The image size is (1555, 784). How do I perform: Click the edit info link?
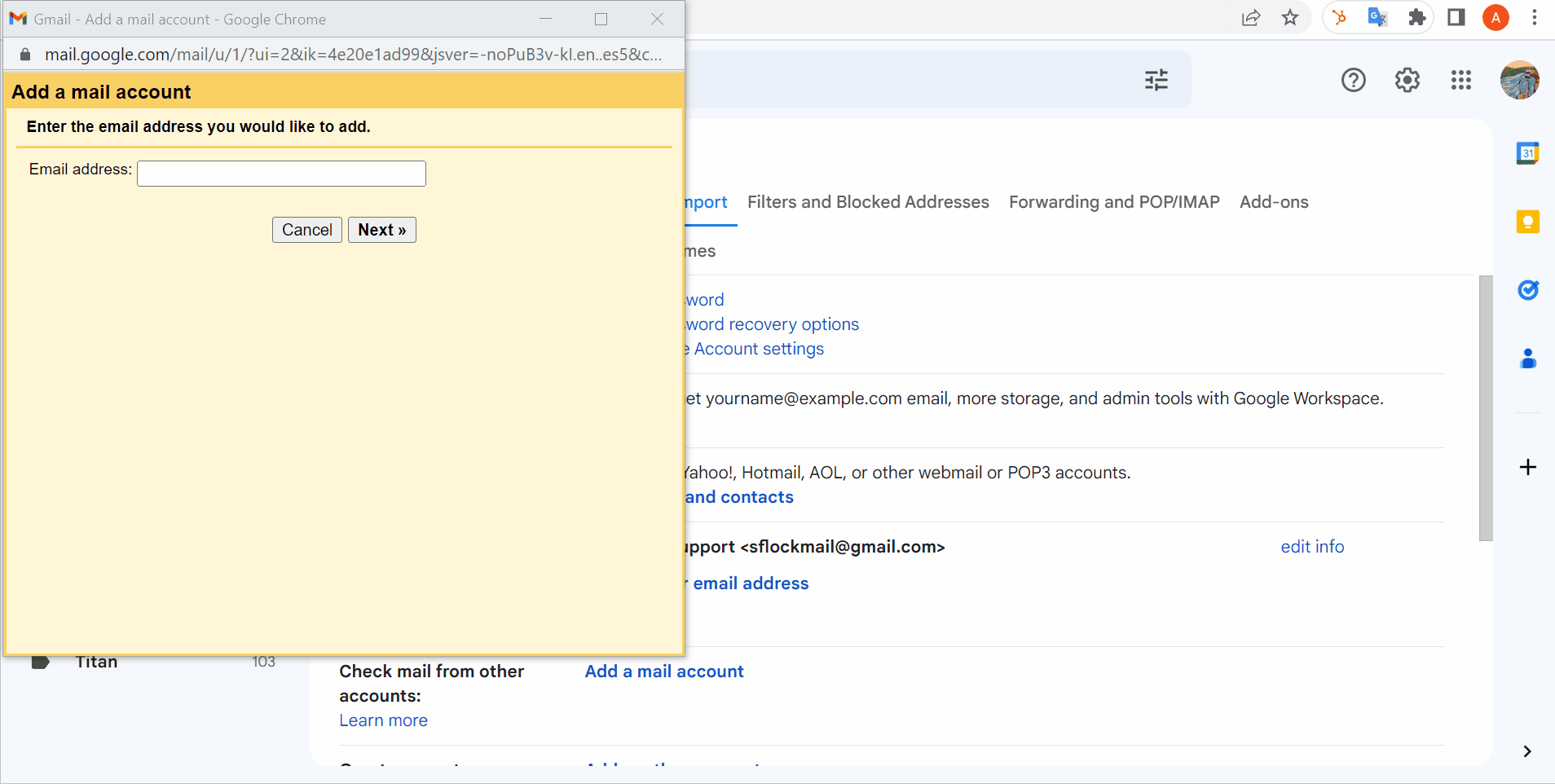tap(1312, 547)
